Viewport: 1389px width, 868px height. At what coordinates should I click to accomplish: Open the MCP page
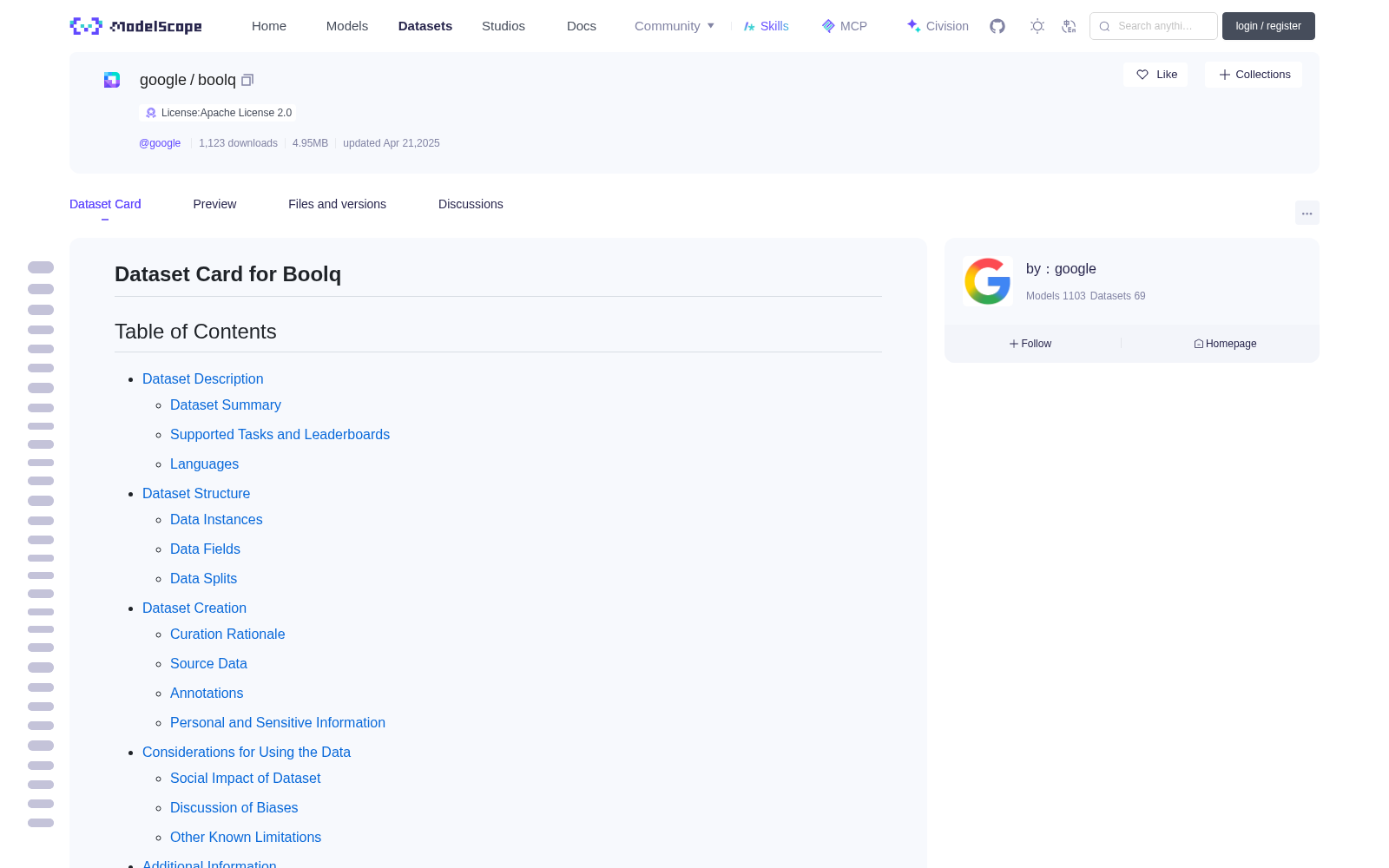(844, 26)
